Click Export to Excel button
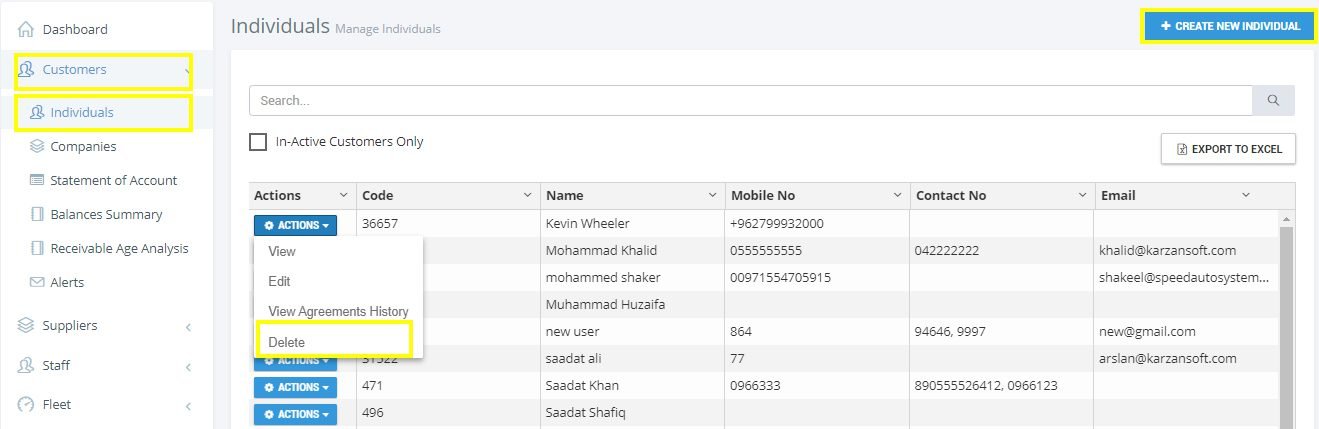Image resolution: width=1319 pixels, height=429 pixels. click(x=1228, y=149)
